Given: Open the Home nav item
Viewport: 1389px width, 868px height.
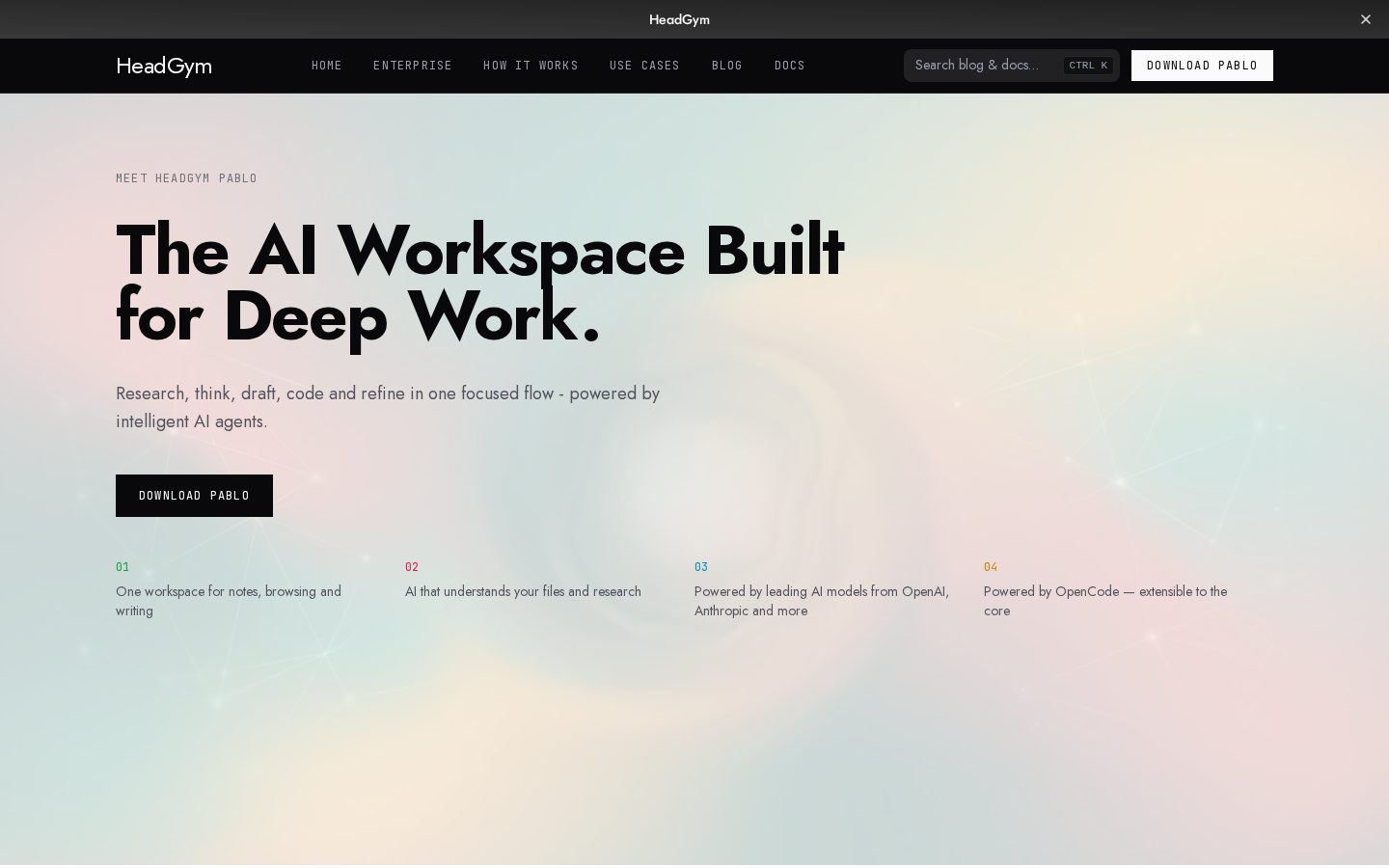Looking at the screenshot, I should (x=327, y=66).
